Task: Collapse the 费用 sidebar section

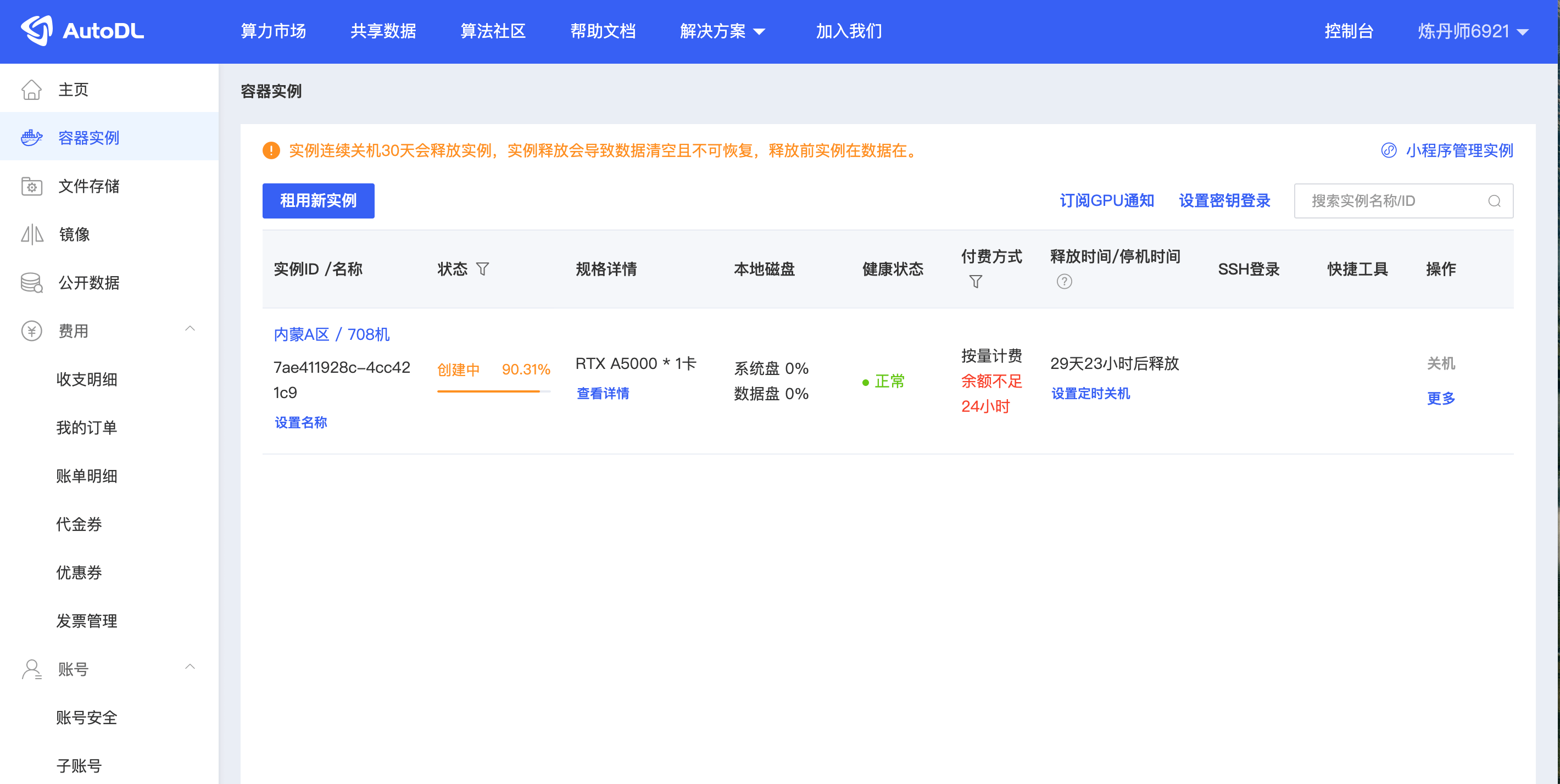Action: point(190,329)
